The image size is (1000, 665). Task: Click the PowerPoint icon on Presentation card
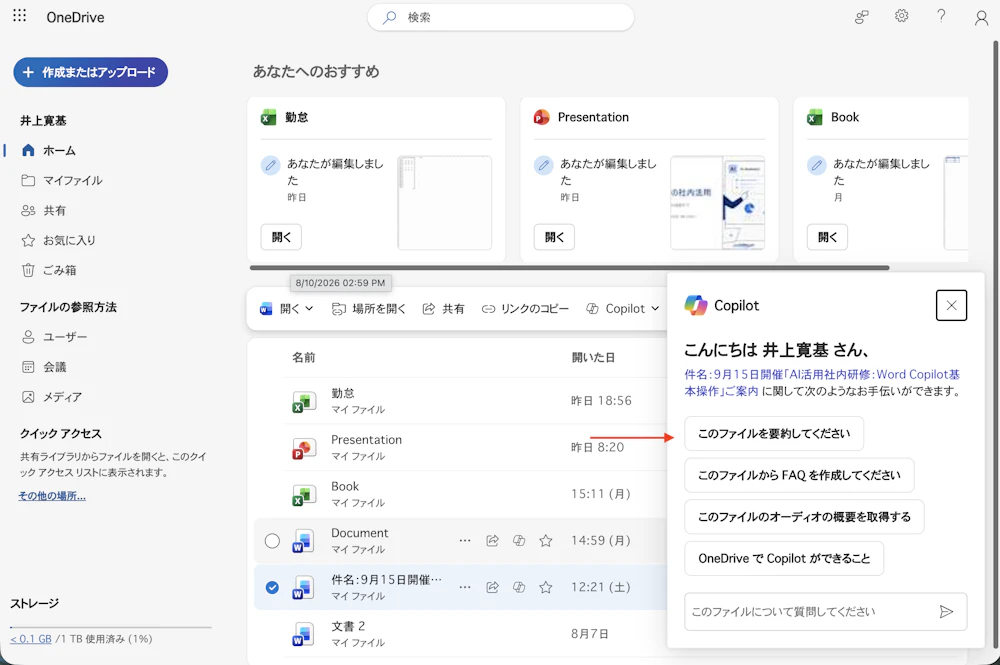(x=541, y=117)
